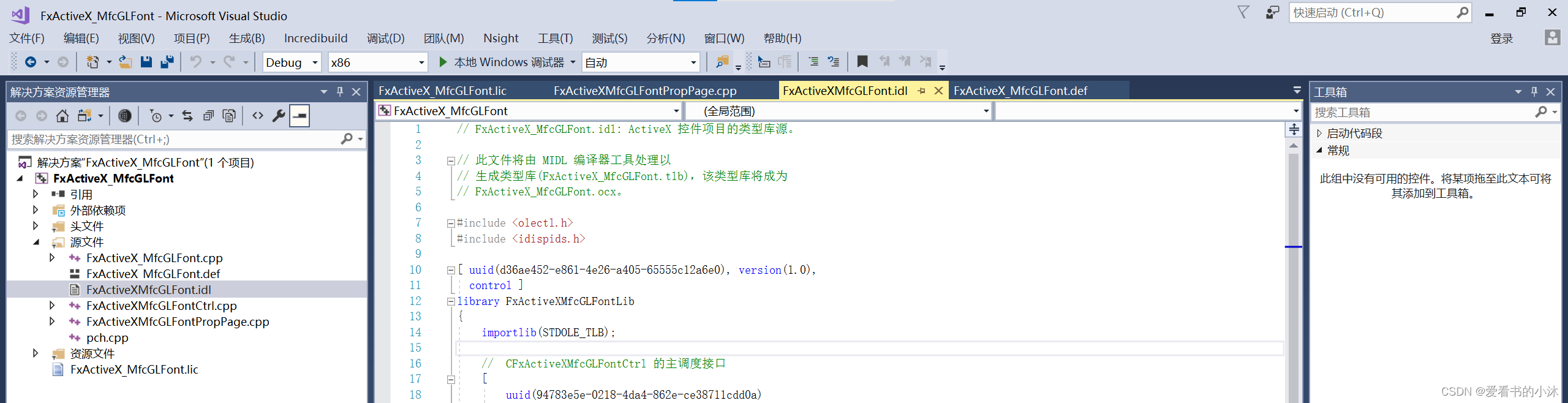Click the New Project toolbar icon
1568x403 pixels.
[92, 62]
